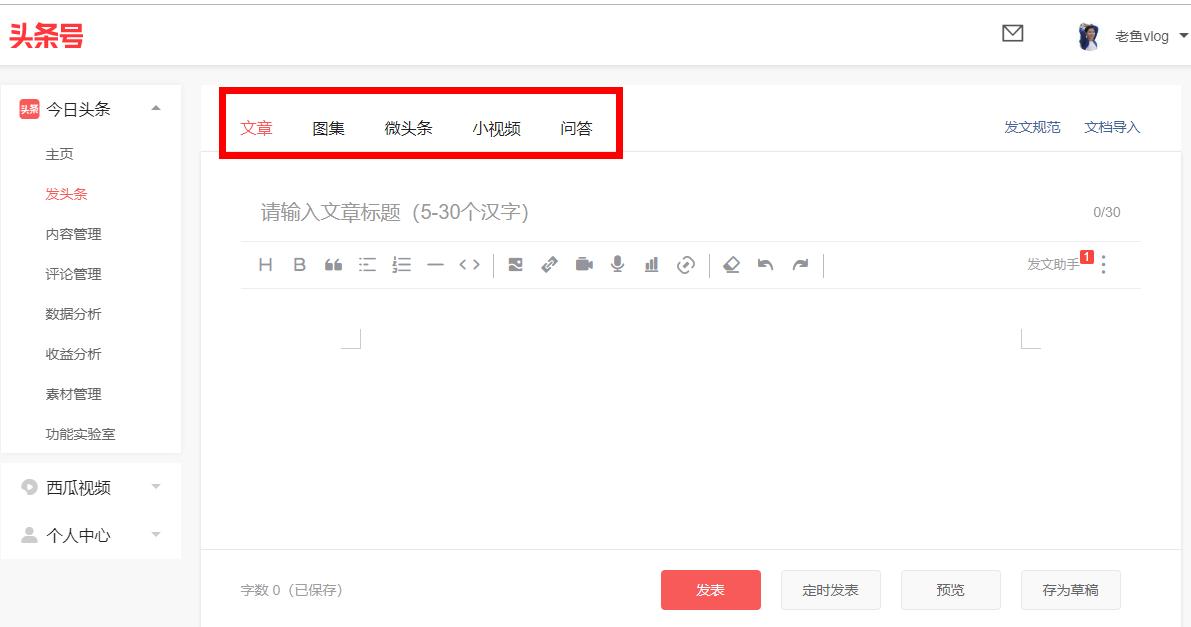1191x627 pixels.
Task: Insert a numbered list
Action: coord(401,264)
